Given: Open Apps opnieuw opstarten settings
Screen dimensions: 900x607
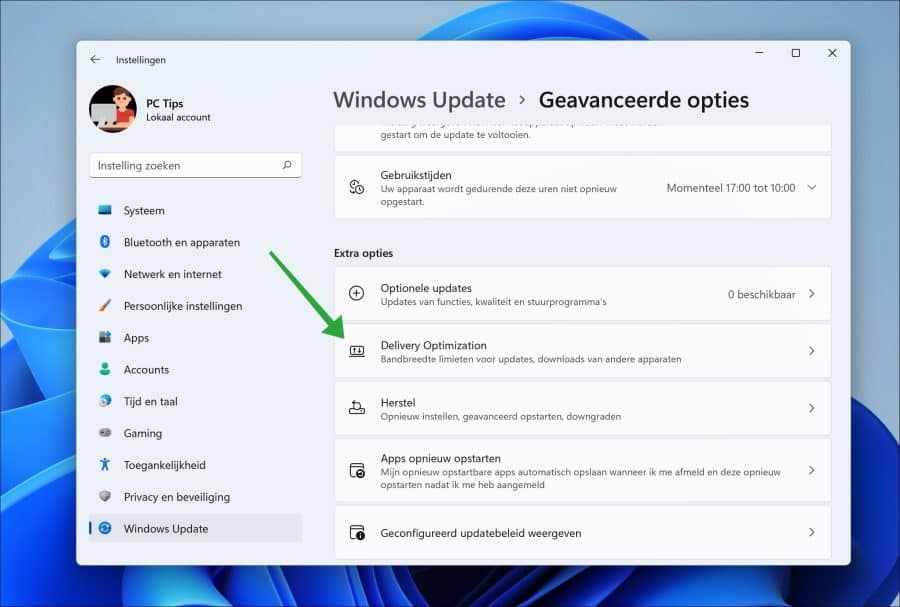Looking at the screenshot, I should point(583,470).
